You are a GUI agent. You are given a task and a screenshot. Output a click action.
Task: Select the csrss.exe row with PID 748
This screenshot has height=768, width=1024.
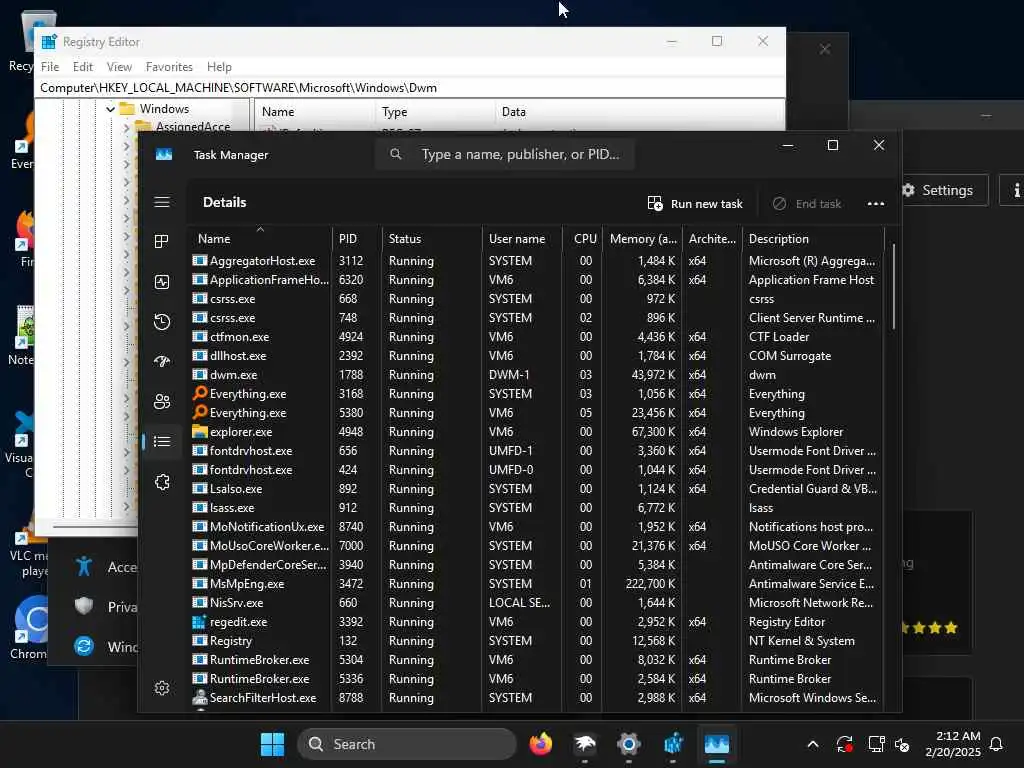point(536,317)
